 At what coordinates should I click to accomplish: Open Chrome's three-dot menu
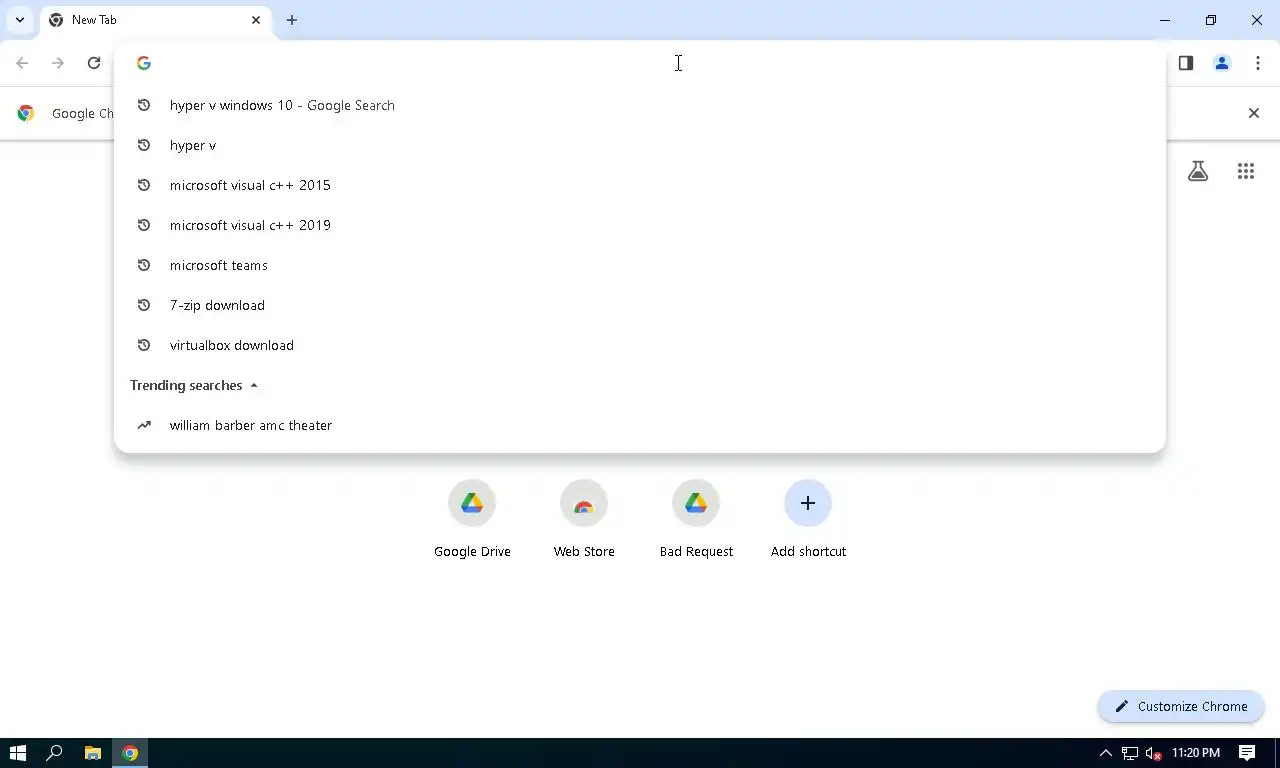pos(1258,63)
